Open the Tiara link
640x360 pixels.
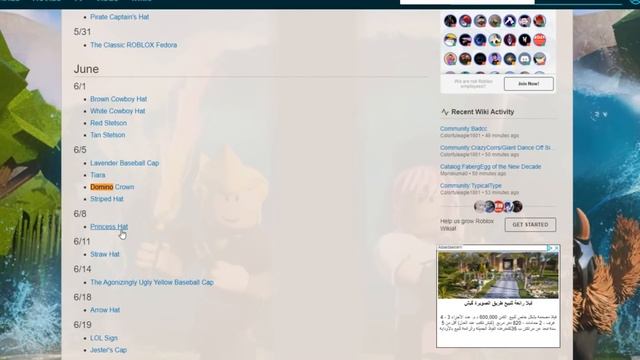(98, 175)
